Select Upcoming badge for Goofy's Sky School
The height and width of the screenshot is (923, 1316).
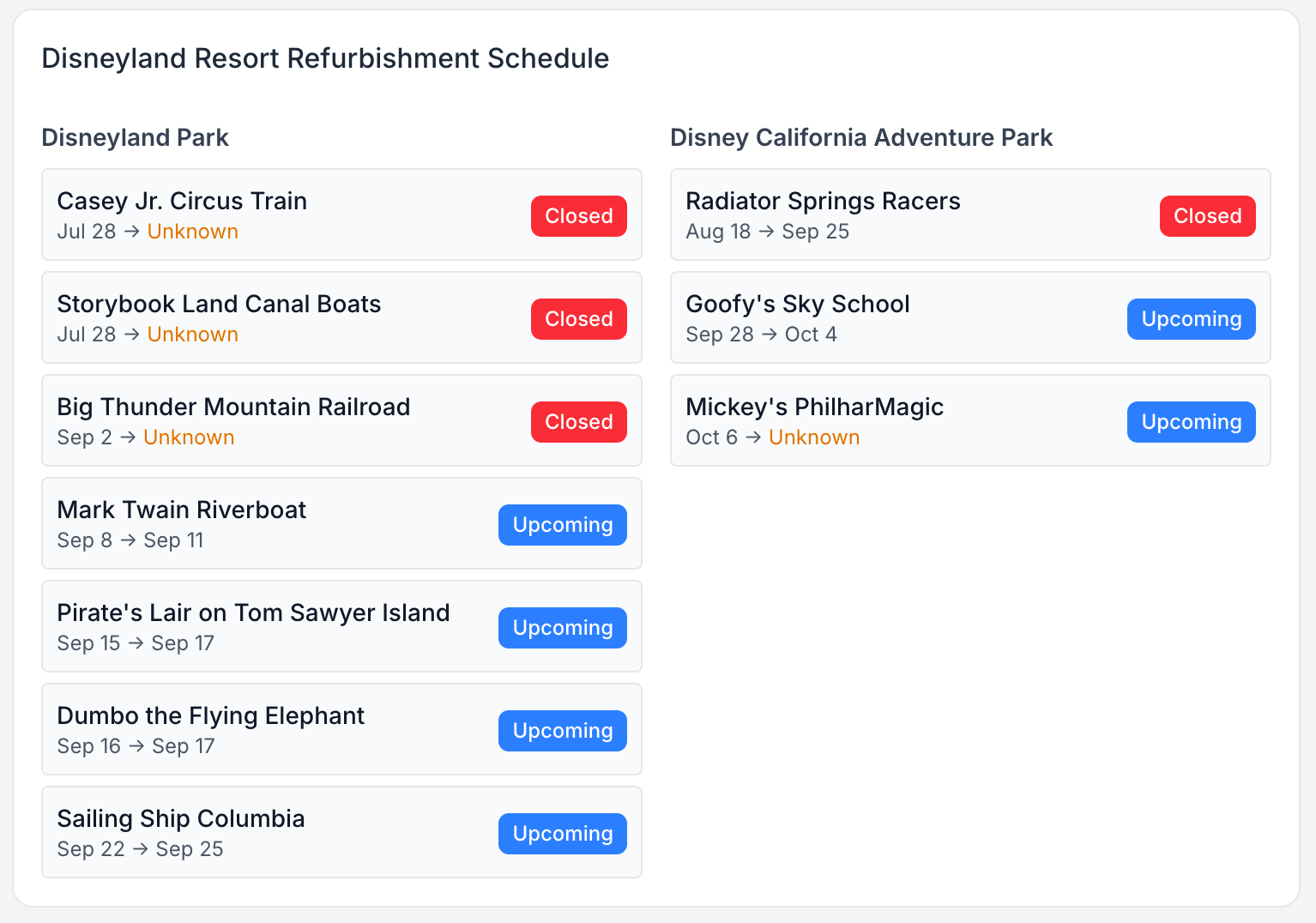tap(1192, 319)
